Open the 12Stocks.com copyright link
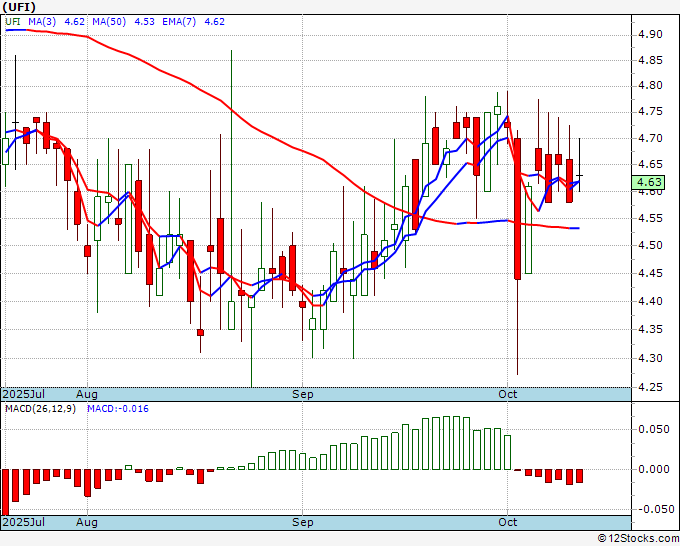Viewport: 680px width, 546px height. (x=638, y=539)
